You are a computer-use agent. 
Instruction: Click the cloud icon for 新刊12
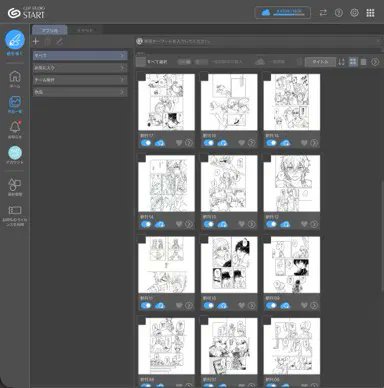(285, 224)
